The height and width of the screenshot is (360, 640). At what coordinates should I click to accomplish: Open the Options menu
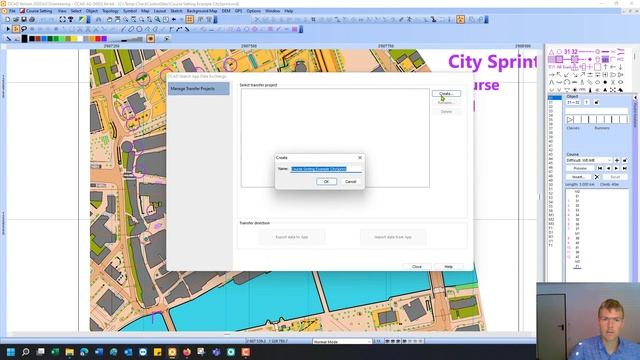click(x=253, y=11)
